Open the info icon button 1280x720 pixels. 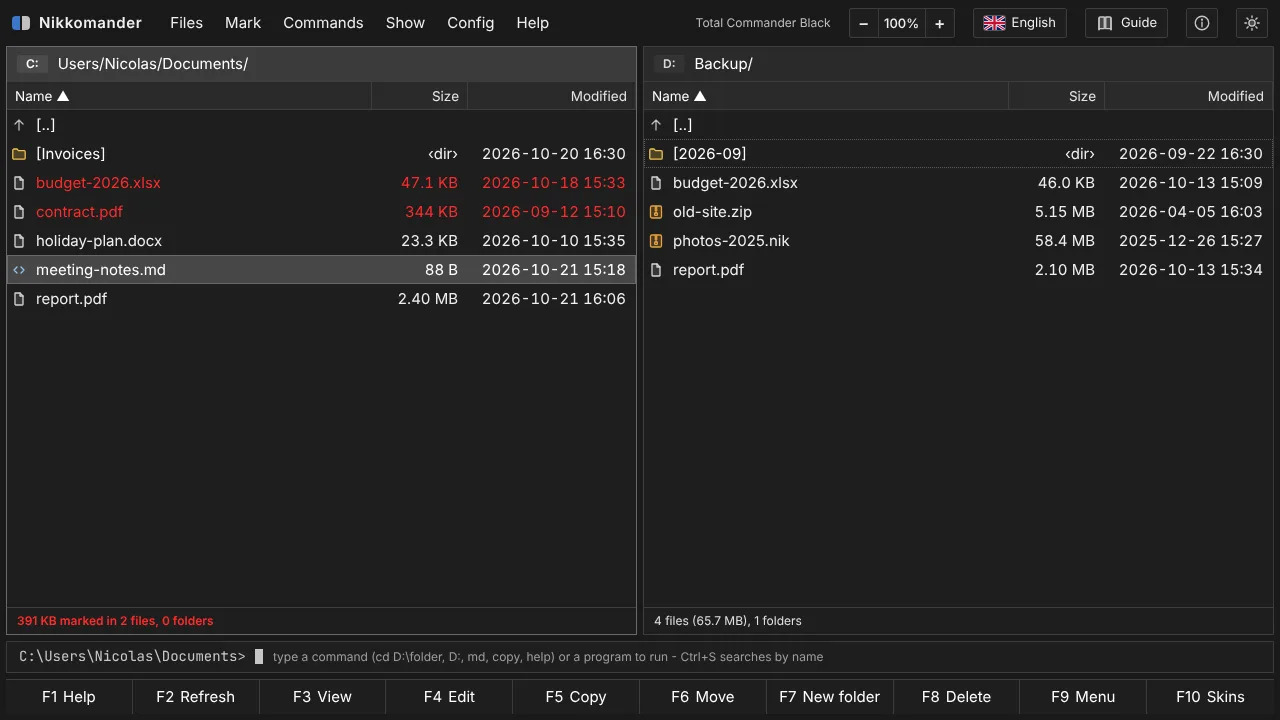pos(1202,23)
